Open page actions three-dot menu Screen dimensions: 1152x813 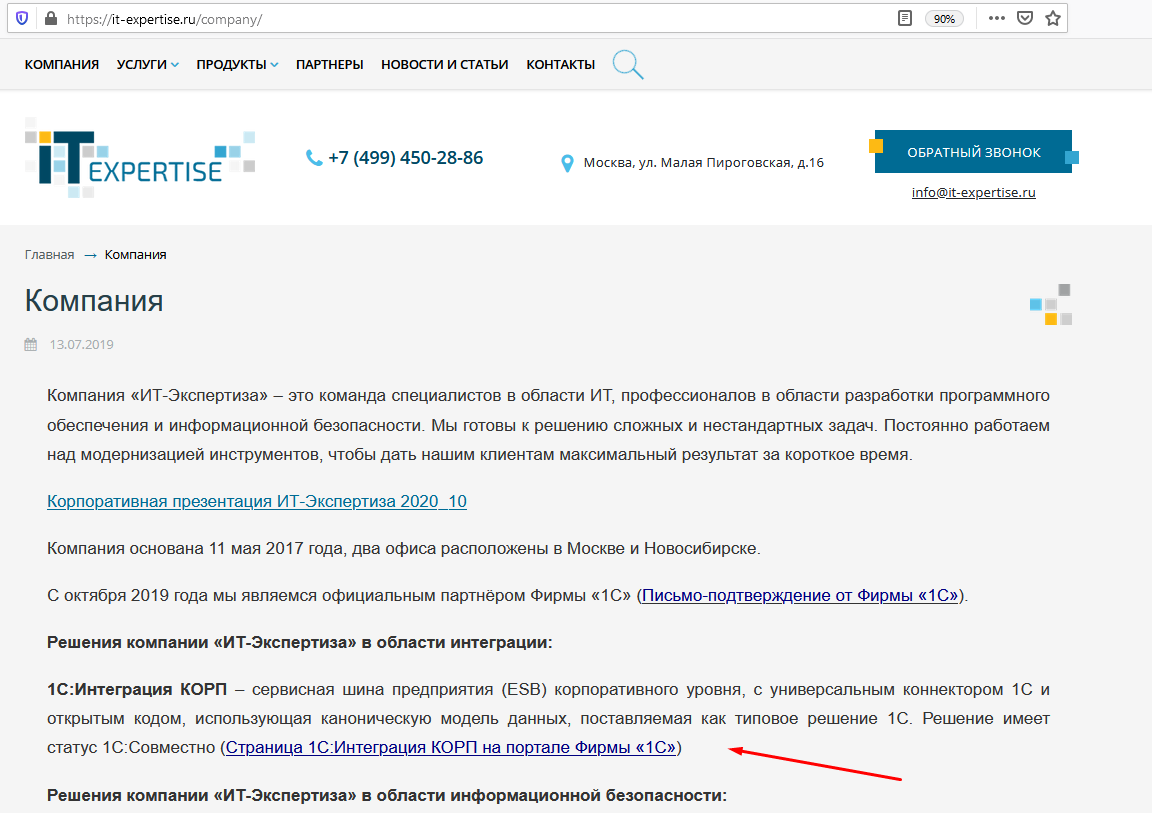tap(997, 18)
